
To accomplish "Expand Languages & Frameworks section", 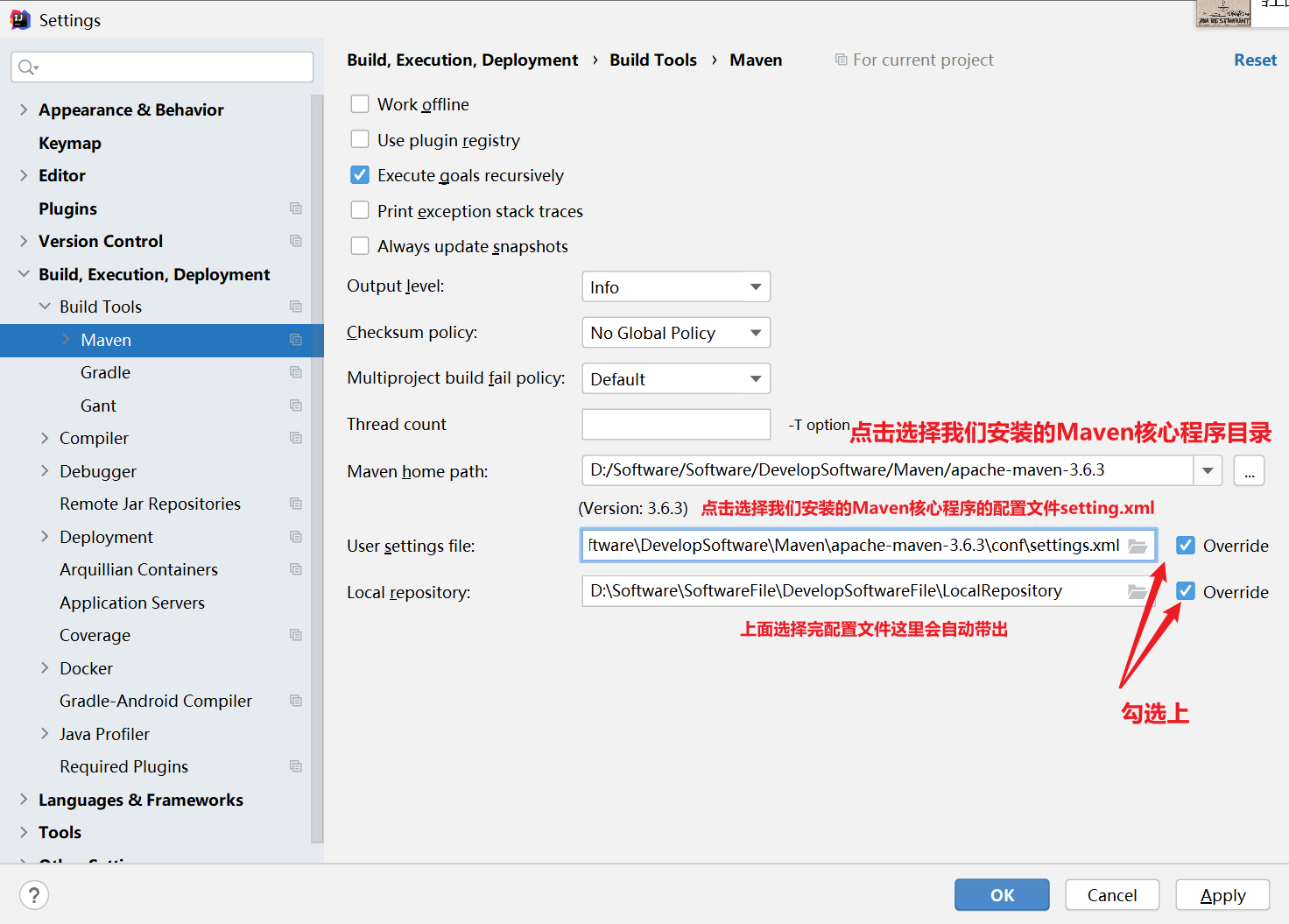I will [24, 800].
